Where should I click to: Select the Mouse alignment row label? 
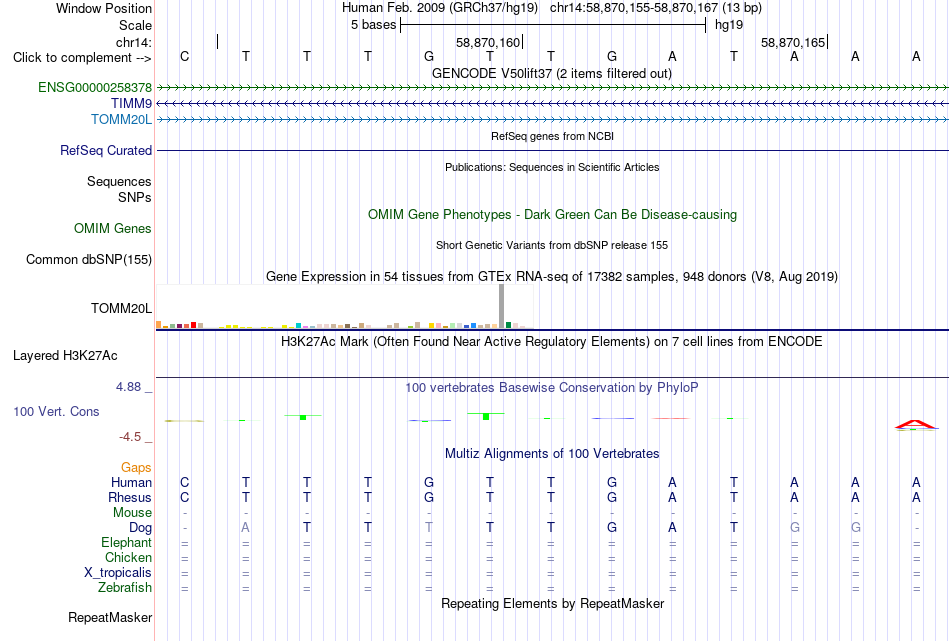tap(133, 513)
